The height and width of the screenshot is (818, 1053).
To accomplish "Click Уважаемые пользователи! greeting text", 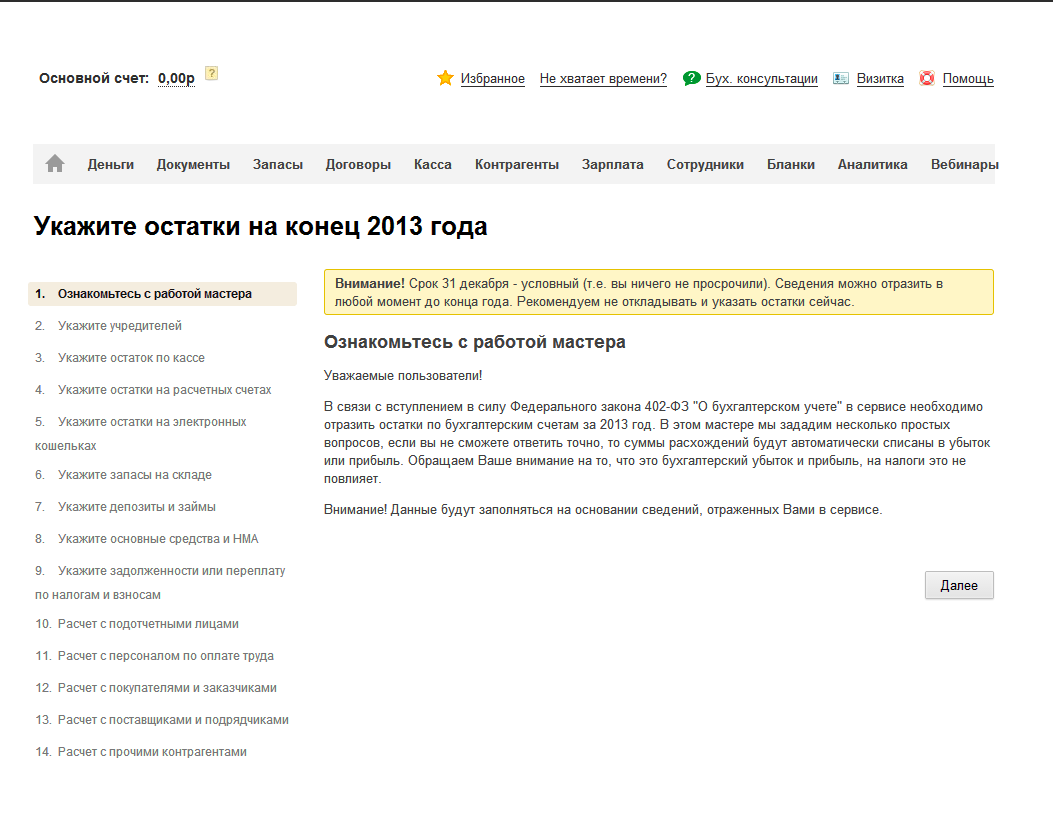I will (x=403, y=375).
